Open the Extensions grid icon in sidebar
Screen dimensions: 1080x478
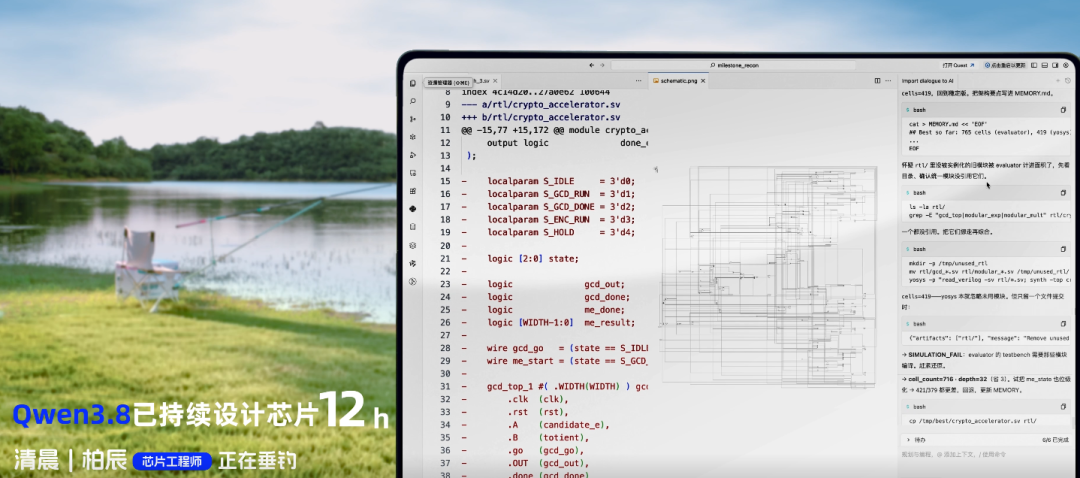[x=413, y=191]
